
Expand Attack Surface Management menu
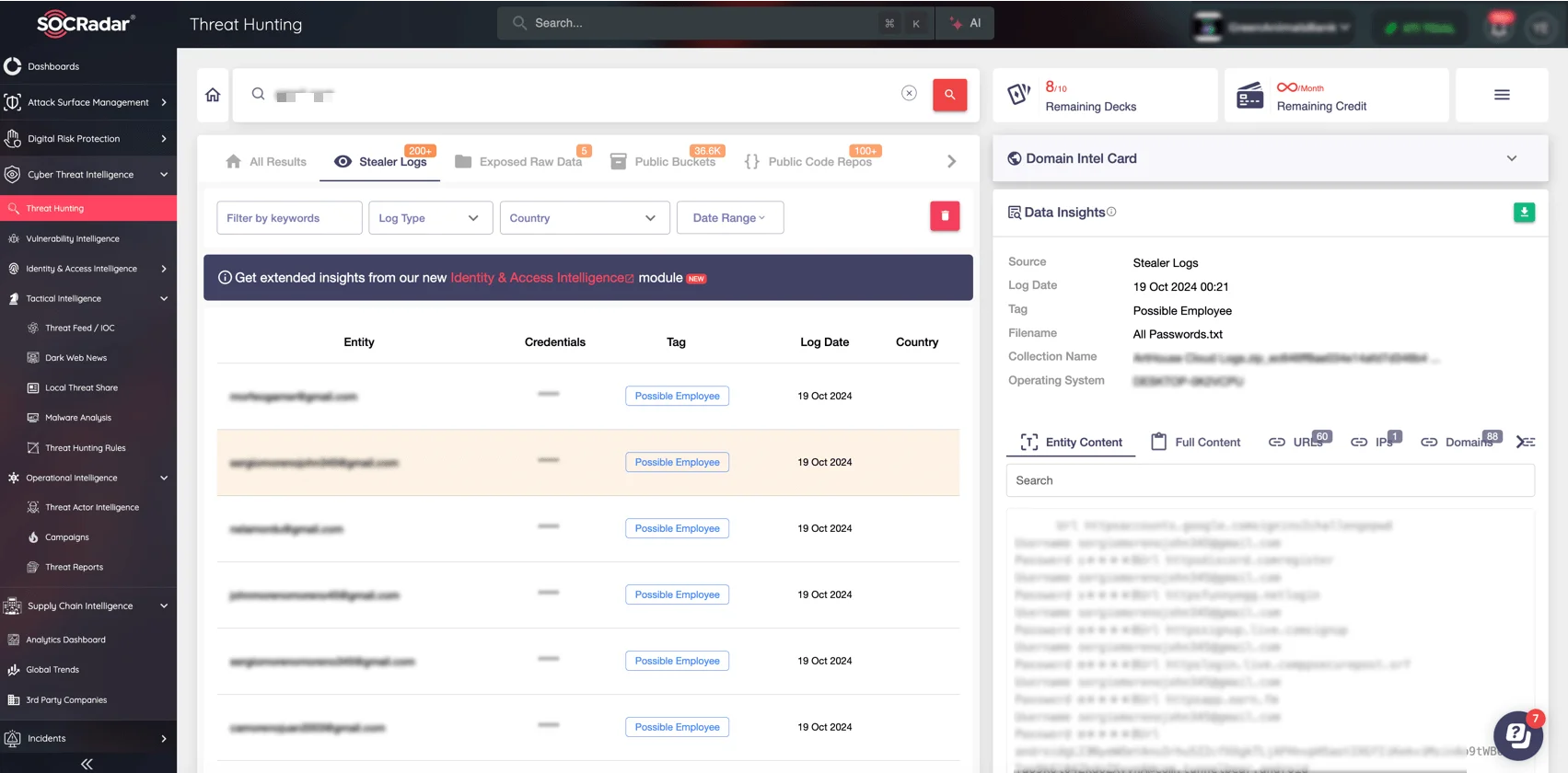tap(88, 102)
